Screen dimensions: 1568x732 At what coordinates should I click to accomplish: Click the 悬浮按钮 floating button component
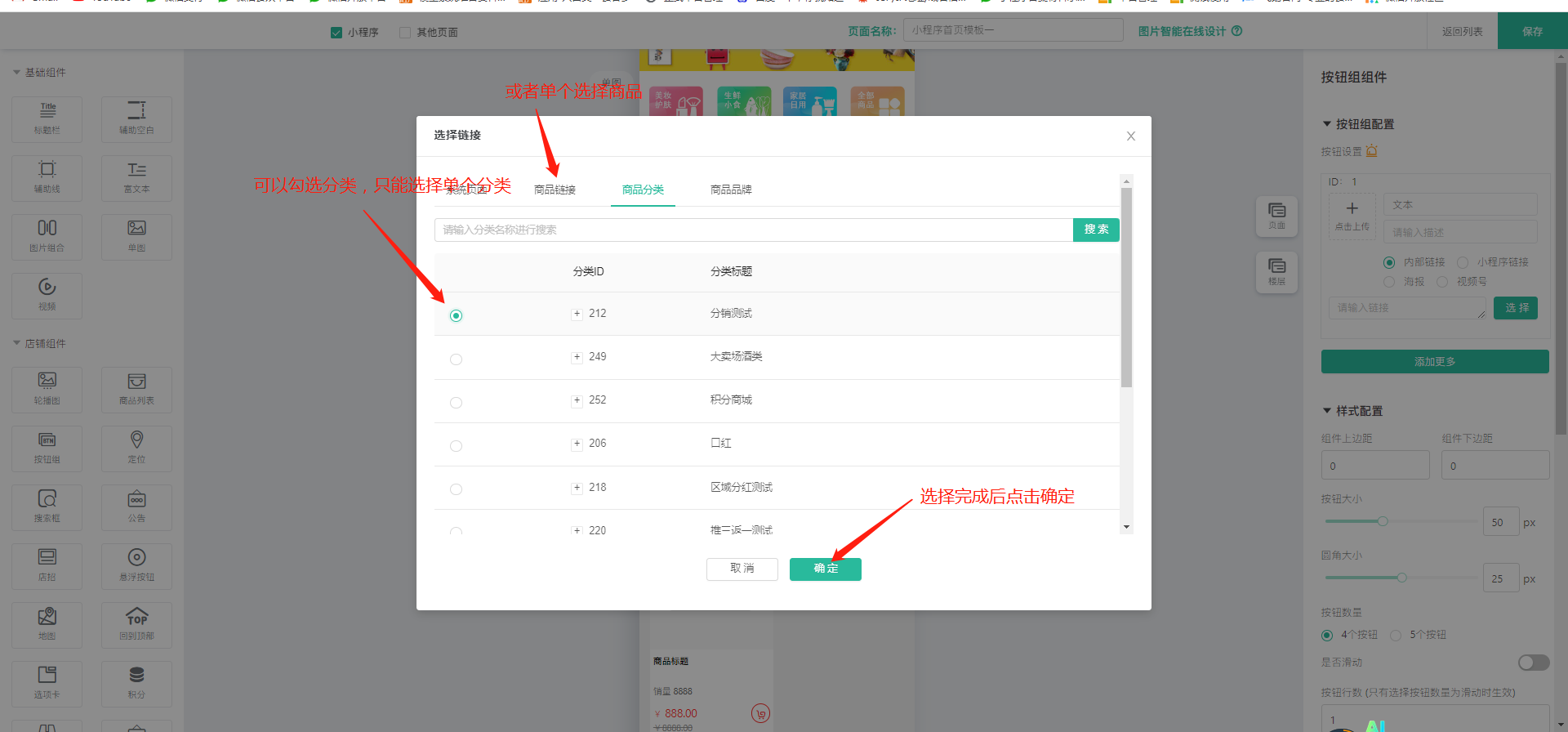136,565
